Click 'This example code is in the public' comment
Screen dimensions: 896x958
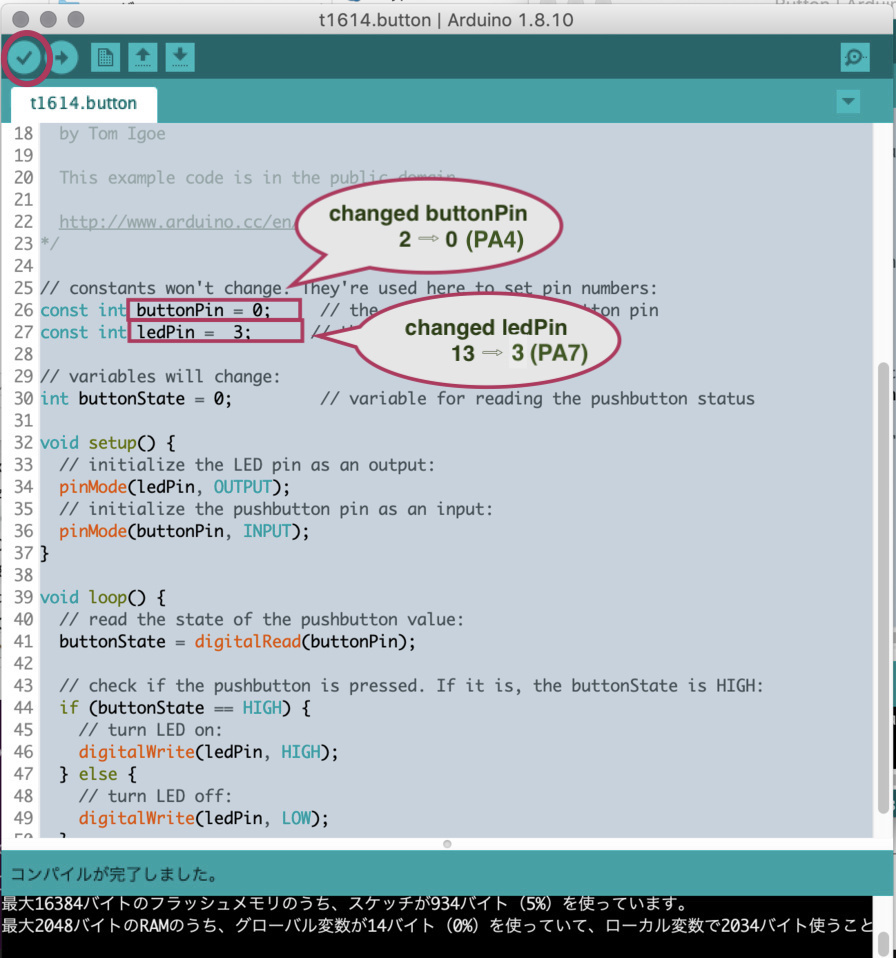pos(257,178)
